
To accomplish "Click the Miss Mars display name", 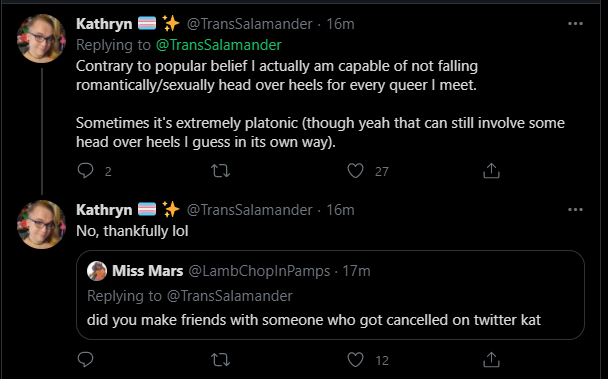I will [147, 271].
